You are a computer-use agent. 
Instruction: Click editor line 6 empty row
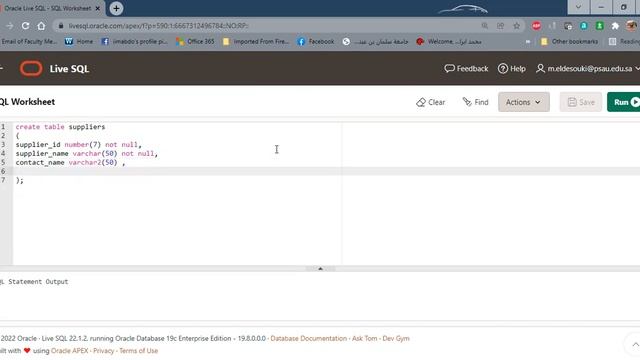coord(327,171)
